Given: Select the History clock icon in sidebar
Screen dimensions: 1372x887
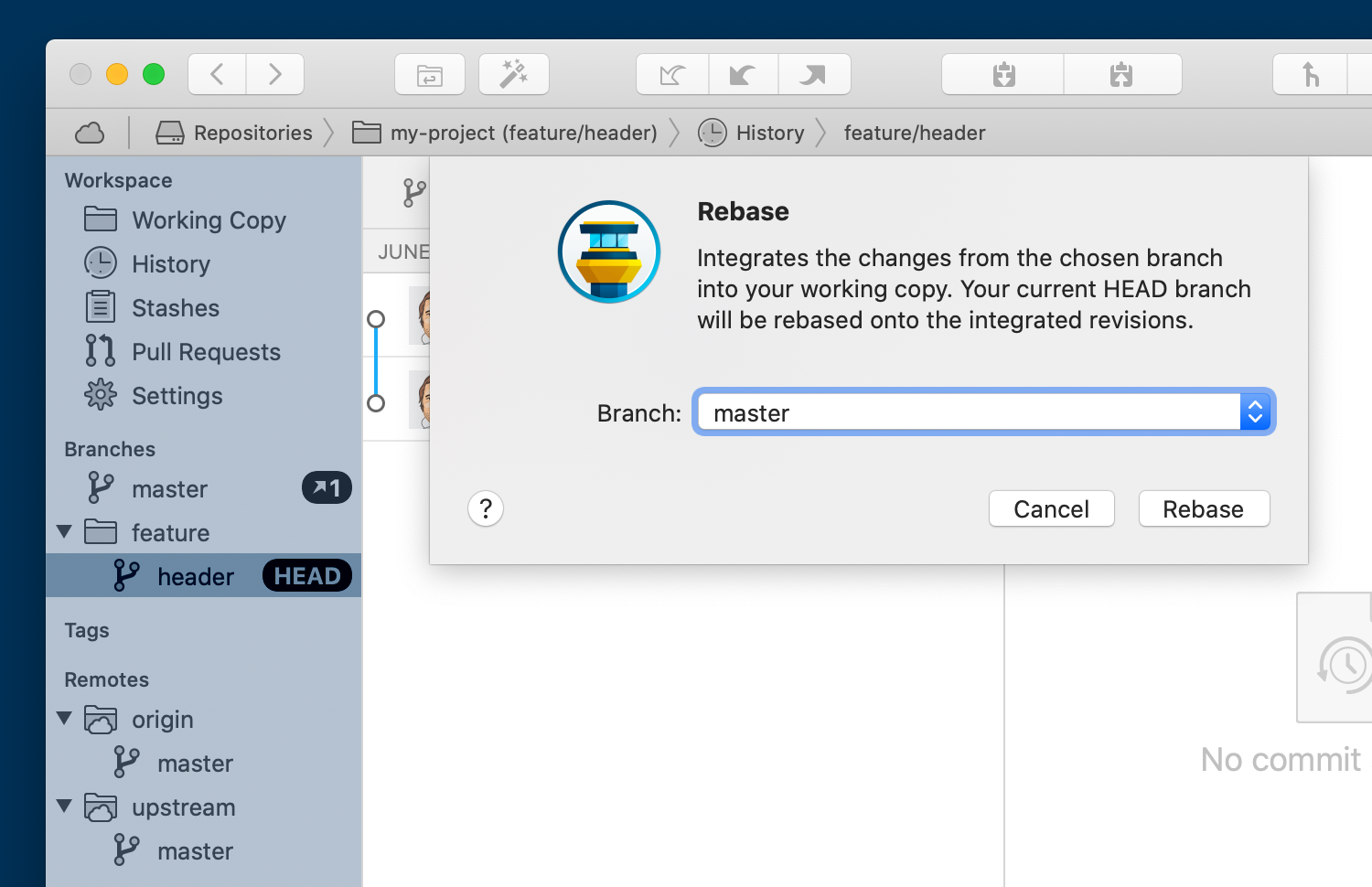Looking at the screenshot, I should (100, 263).
